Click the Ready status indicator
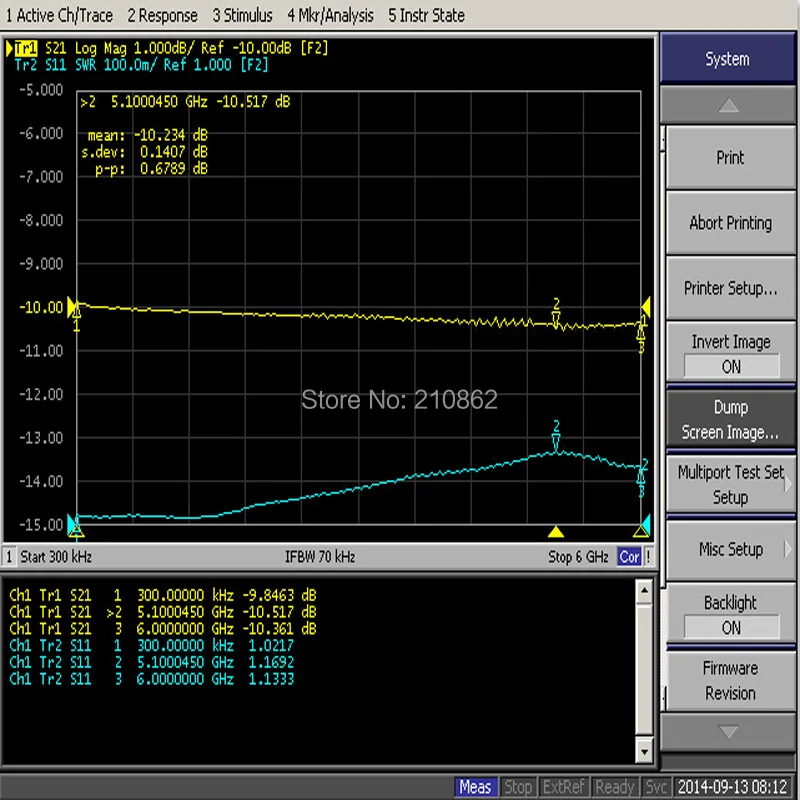This screenshot has width=800, height=800. click(x=614, y=787)
